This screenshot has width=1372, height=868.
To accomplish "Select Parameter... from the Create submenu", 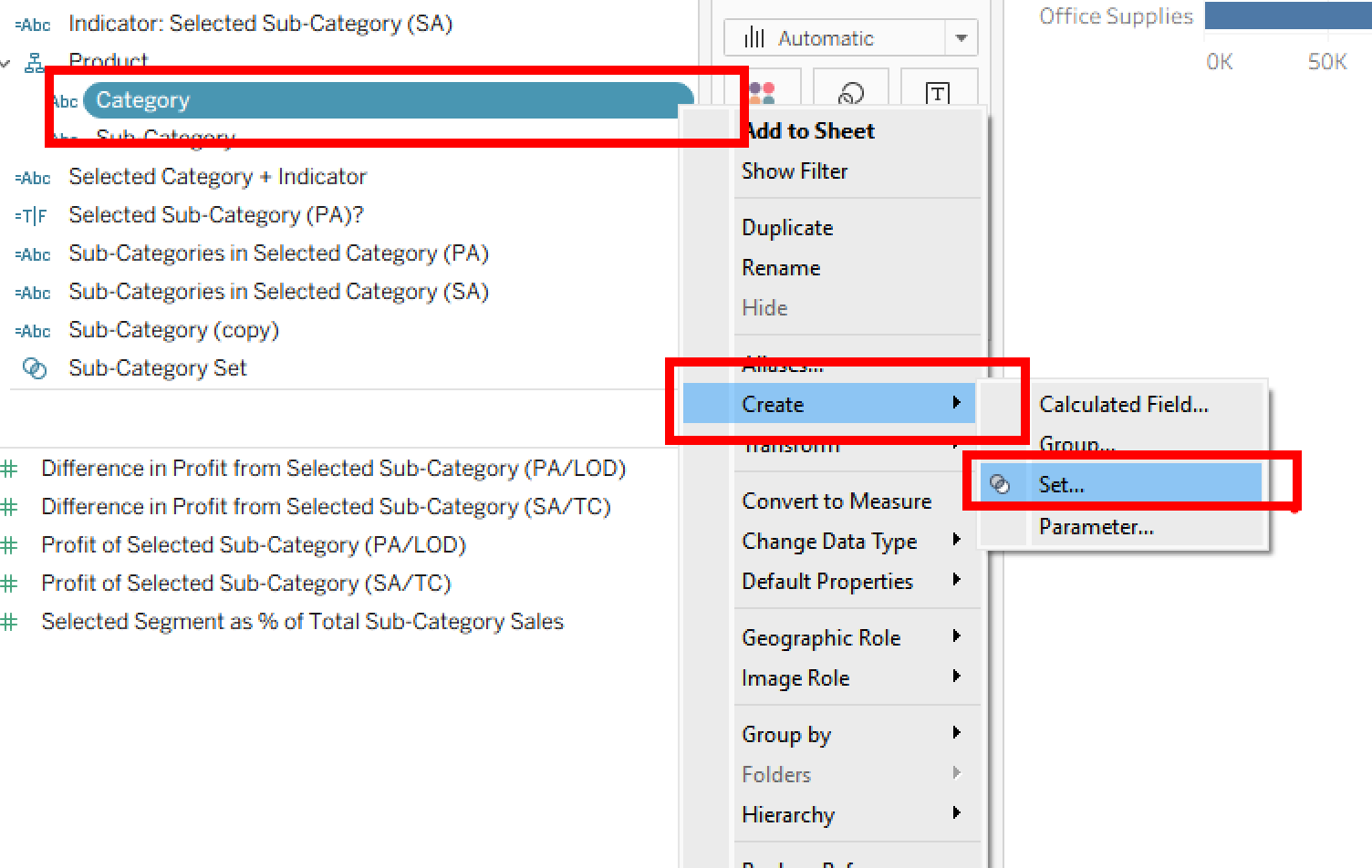I will (1096, 527).
